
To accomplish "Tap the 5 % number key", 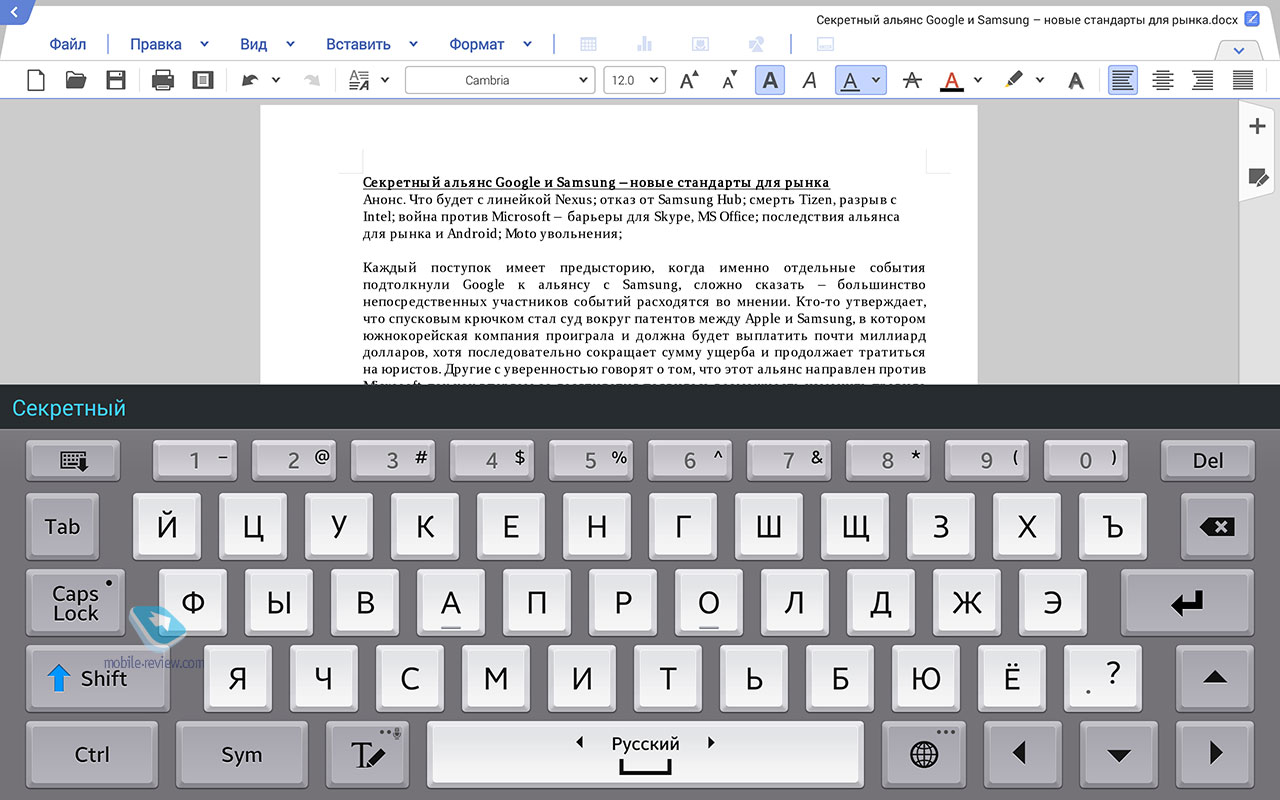I will [x=592, y=460].
